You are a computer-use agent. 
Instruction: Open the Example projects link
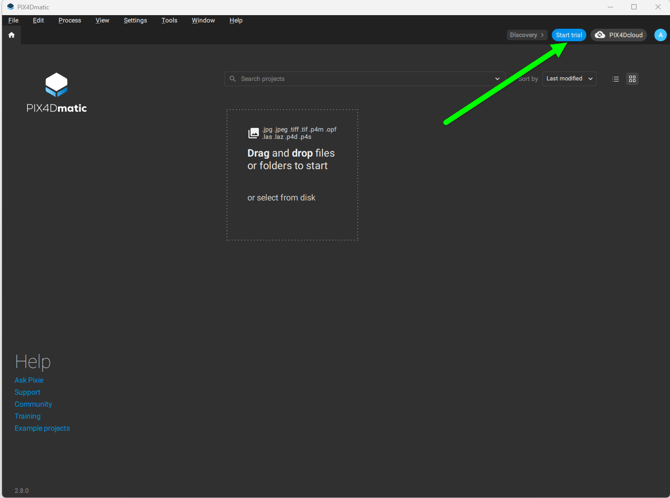click(x=42, y=428)
